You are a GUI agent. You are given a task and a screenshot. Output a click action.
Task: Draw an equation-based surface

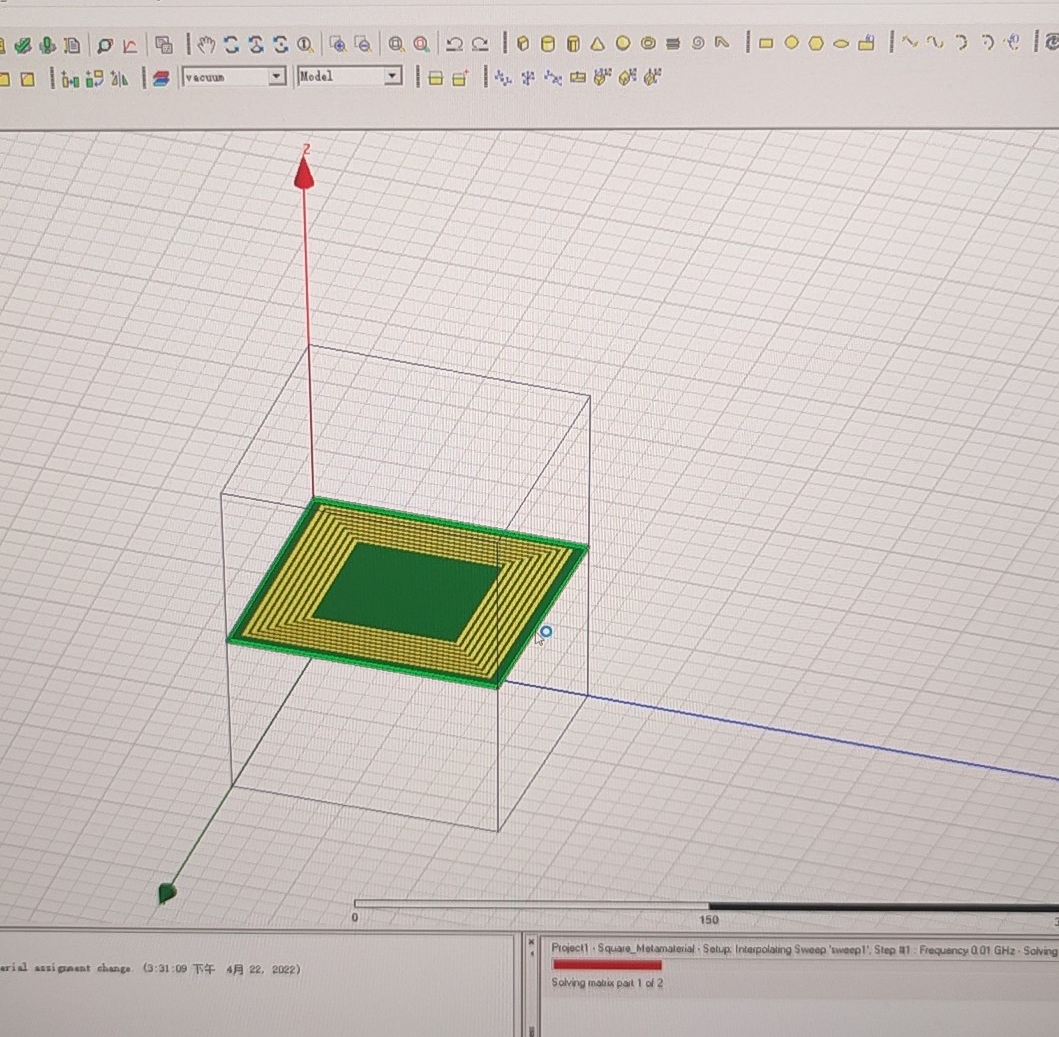pyautogui.click(x=867, y=43)
